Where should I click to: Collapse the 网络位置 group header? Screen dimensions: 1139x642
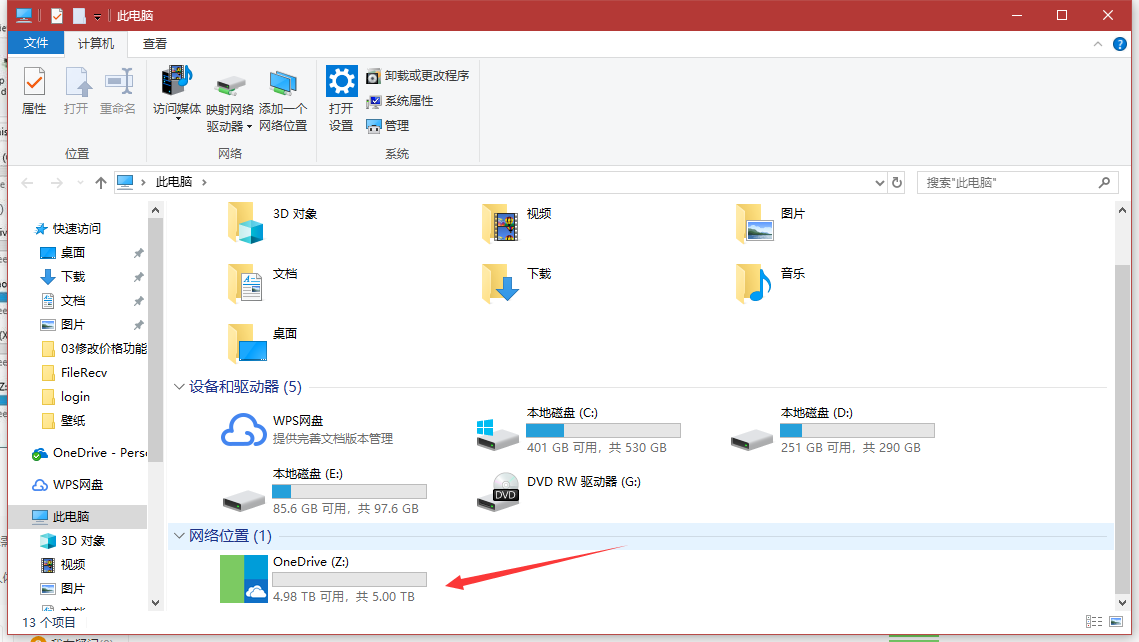click(x=180, y=536)
